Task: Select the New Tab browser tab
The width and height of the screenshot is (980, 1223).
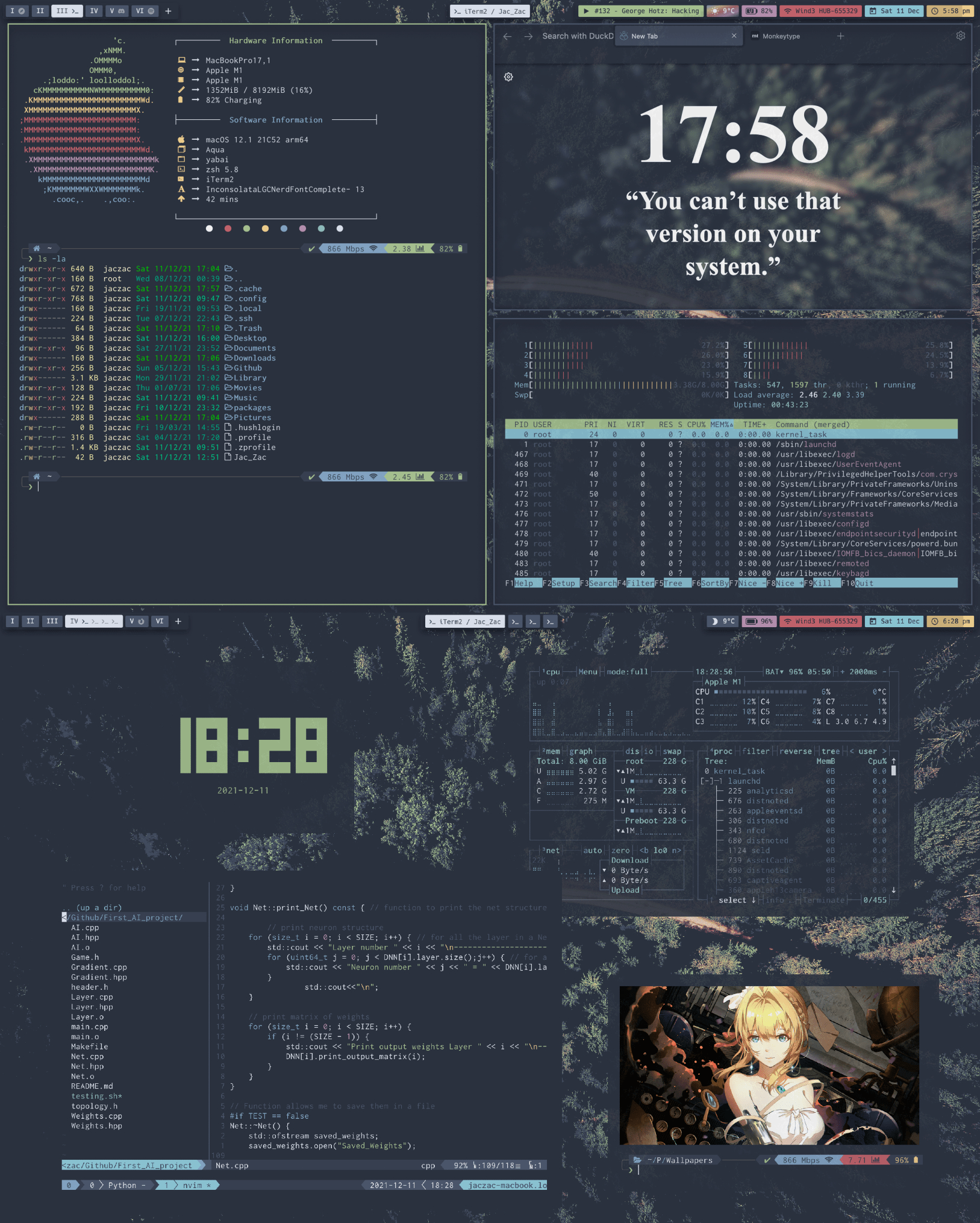Action: point(678,36)
